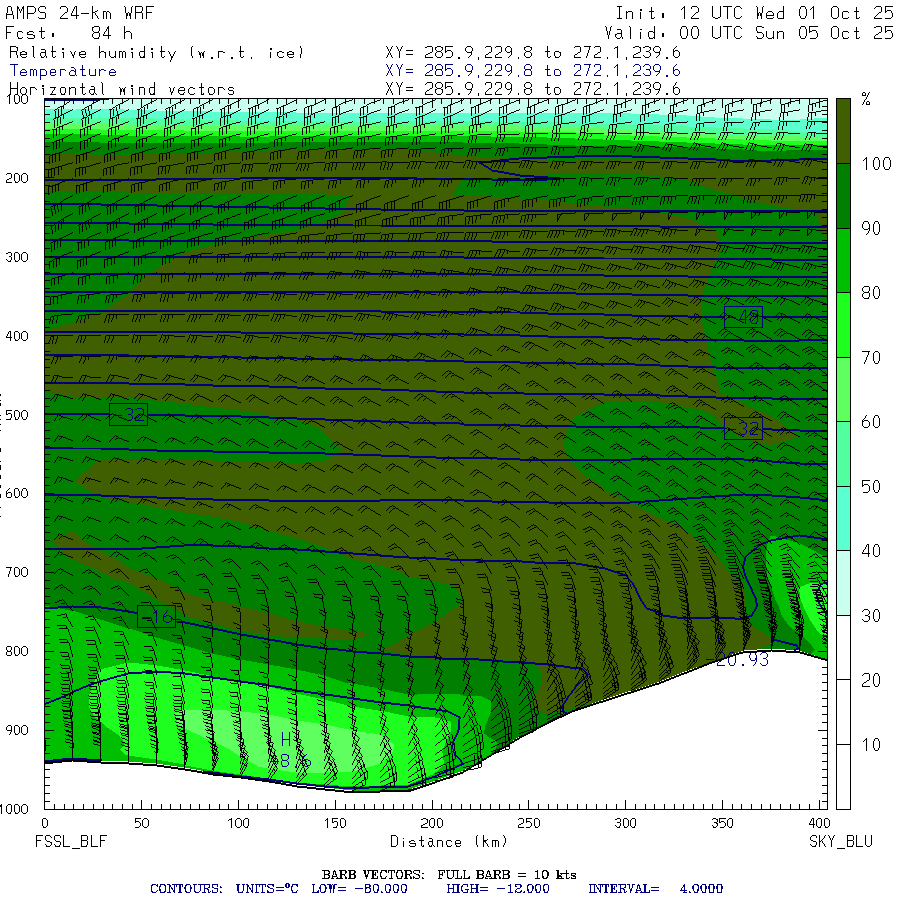Screen dimensions: 900x900
Task: Click the '500' pressure axis label
Action: (17, 414)
